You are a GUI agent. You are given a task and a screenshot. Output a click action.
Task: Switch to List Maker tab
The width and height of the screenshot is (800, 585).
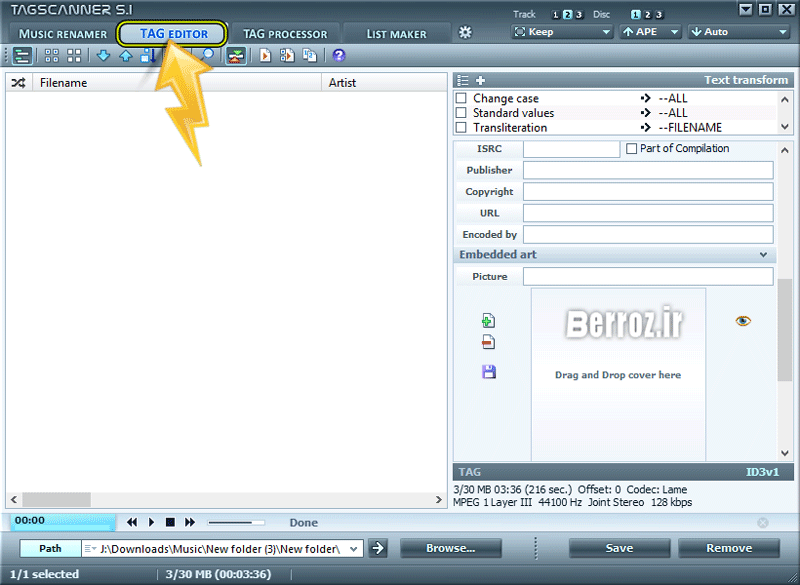point(396,34)
